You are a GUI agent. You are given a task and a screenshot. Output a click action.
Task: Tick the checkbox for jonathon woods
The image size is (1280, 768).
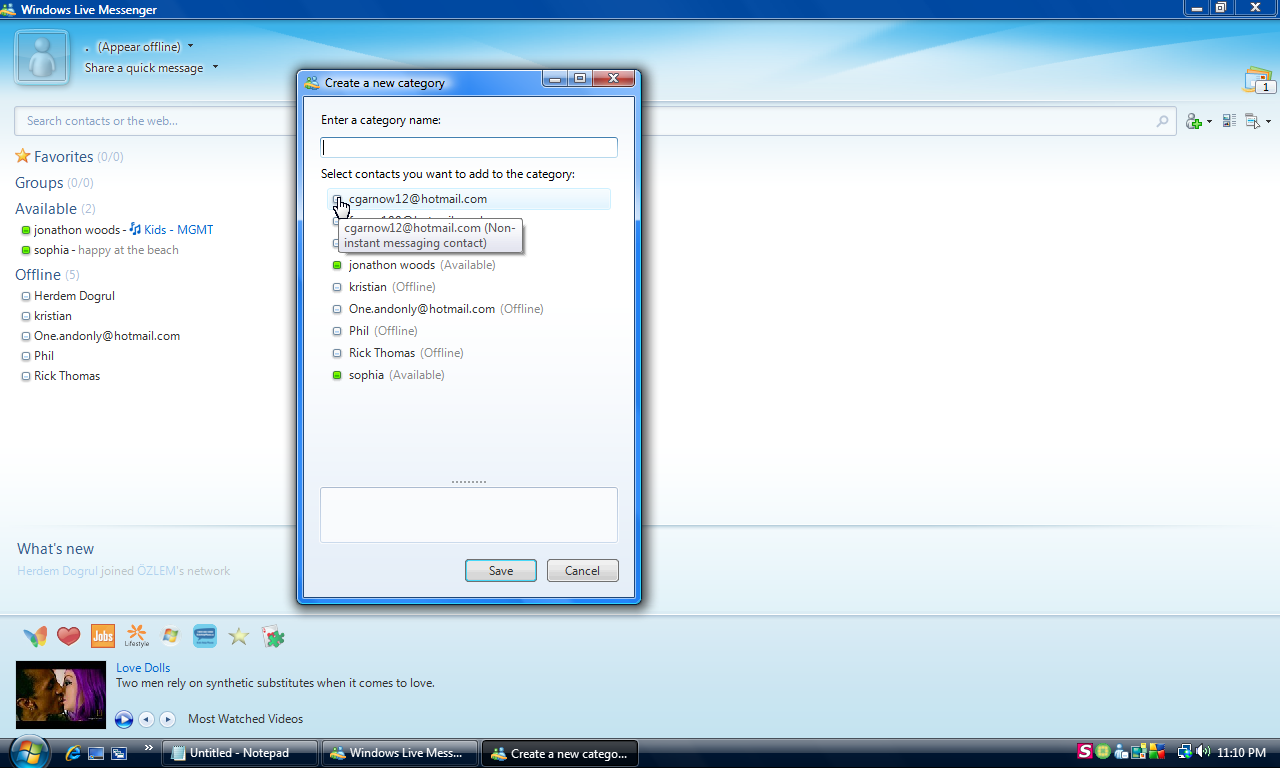coord(338,265)
